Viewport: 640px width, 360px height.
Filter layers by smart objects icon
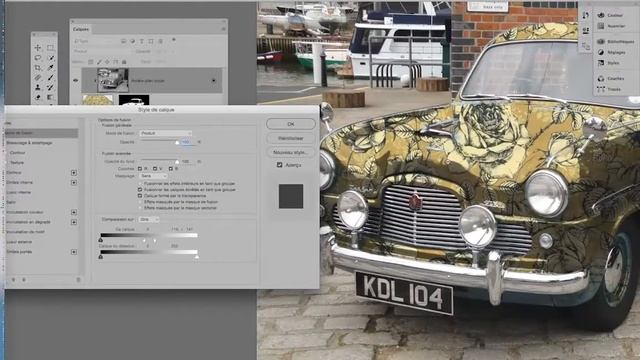[x=160, y=41]
